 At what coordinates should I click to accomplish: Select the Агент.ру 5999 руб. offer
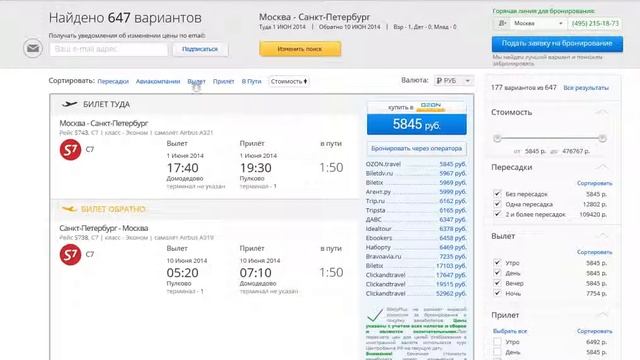[416, 191]
